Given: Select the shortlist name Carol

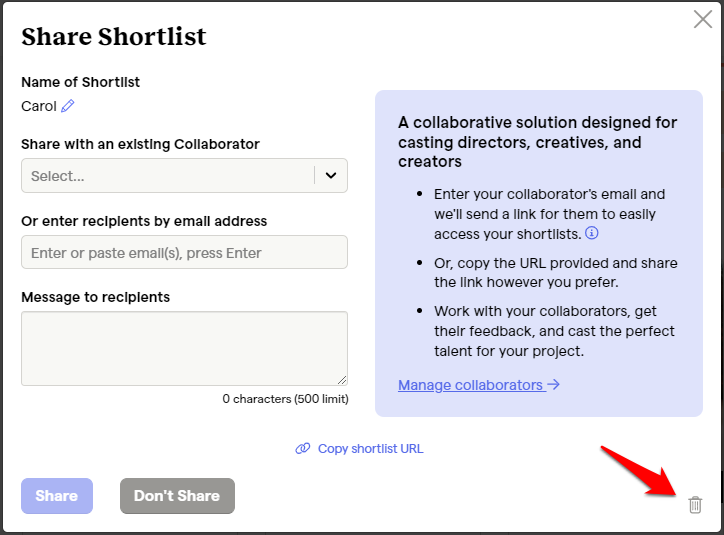Looking at the screenshot, I should click(39, 106).
